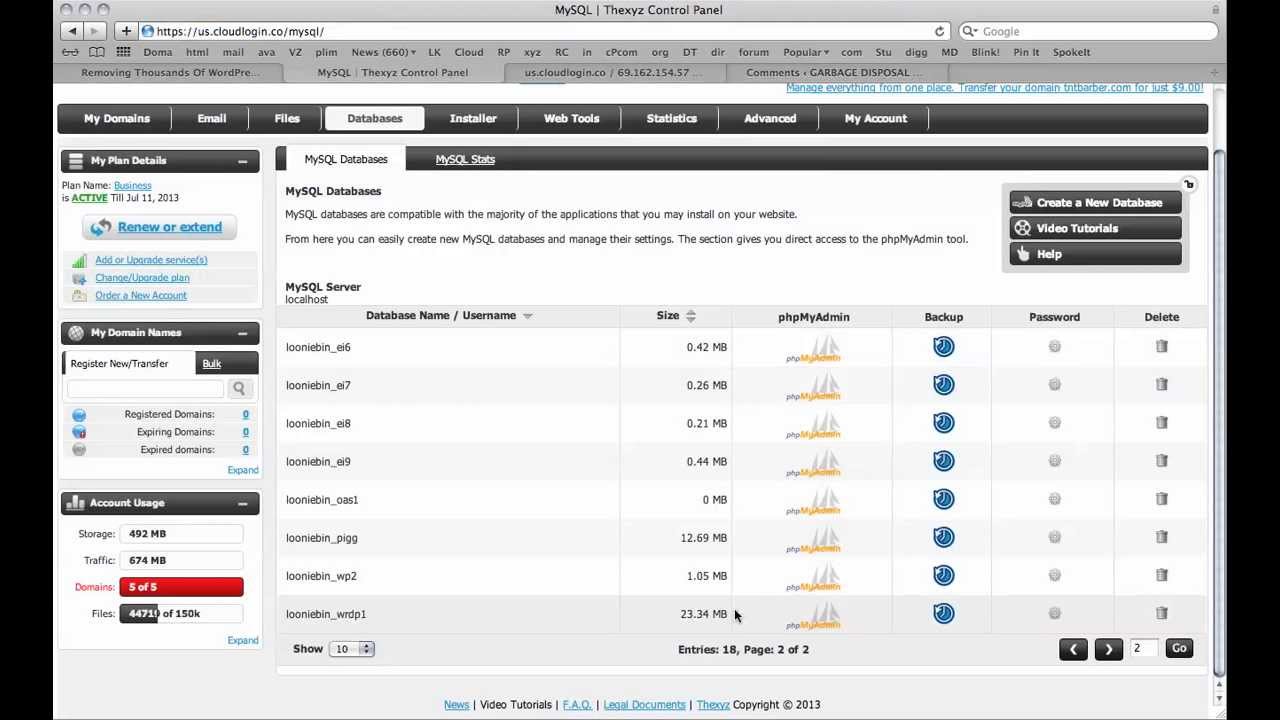Expand the account usage details
1280x720 pixels.
(242, 640)
